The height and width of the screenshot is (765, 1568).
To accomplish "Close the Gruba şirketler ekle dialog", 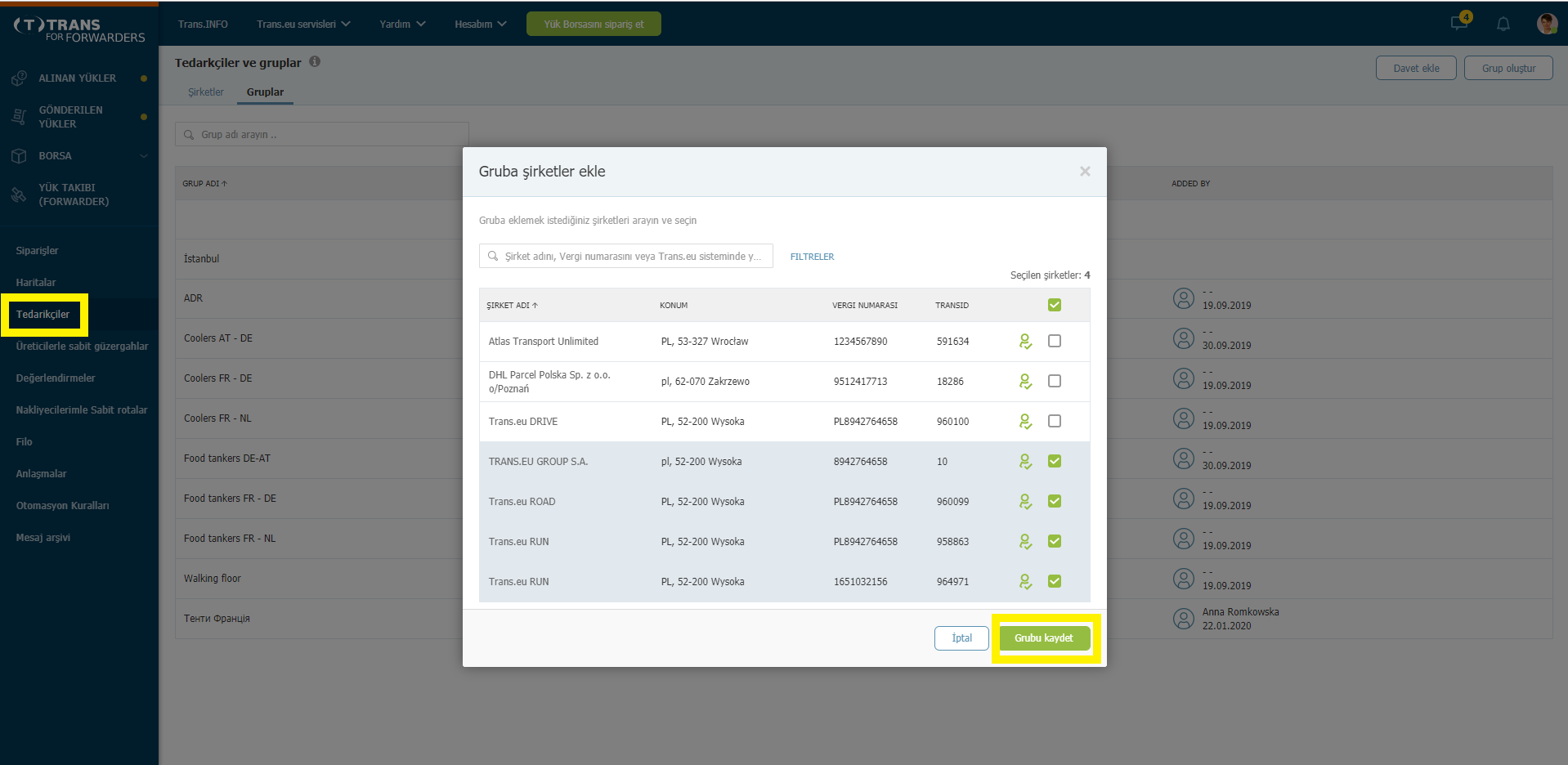I will point(1085,172).
